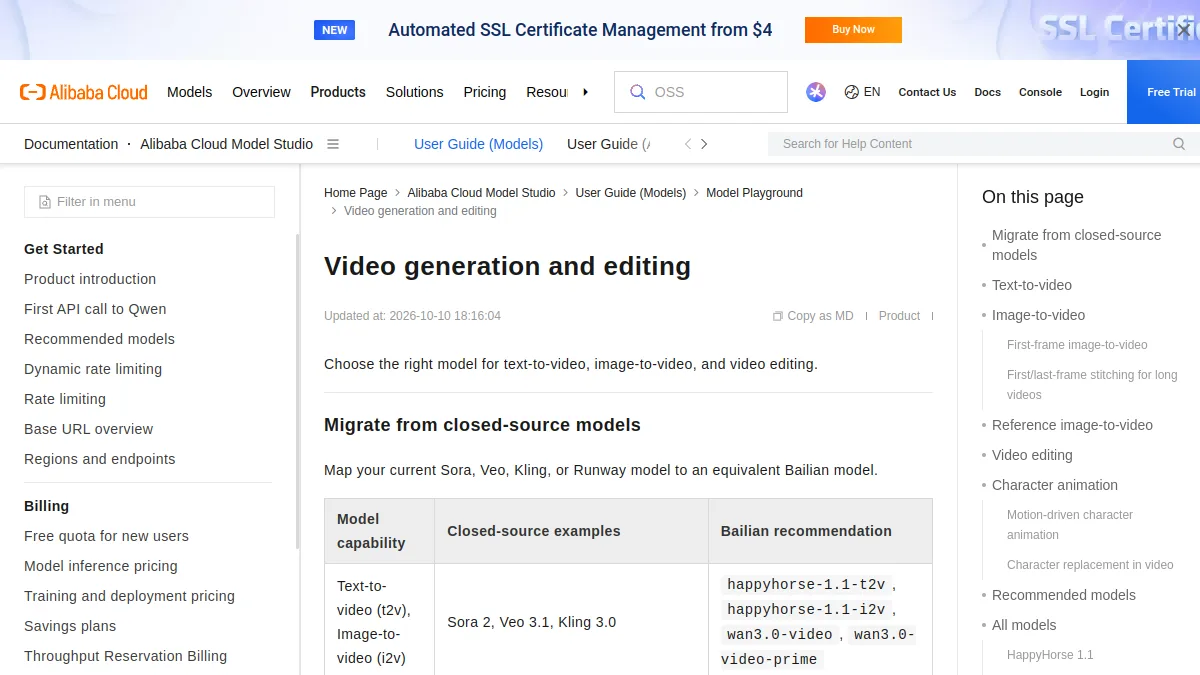The width and height of the screenshot is (1200, 675).
Task: Open Savings plans in sidebar
Action: tap(70, 626)
